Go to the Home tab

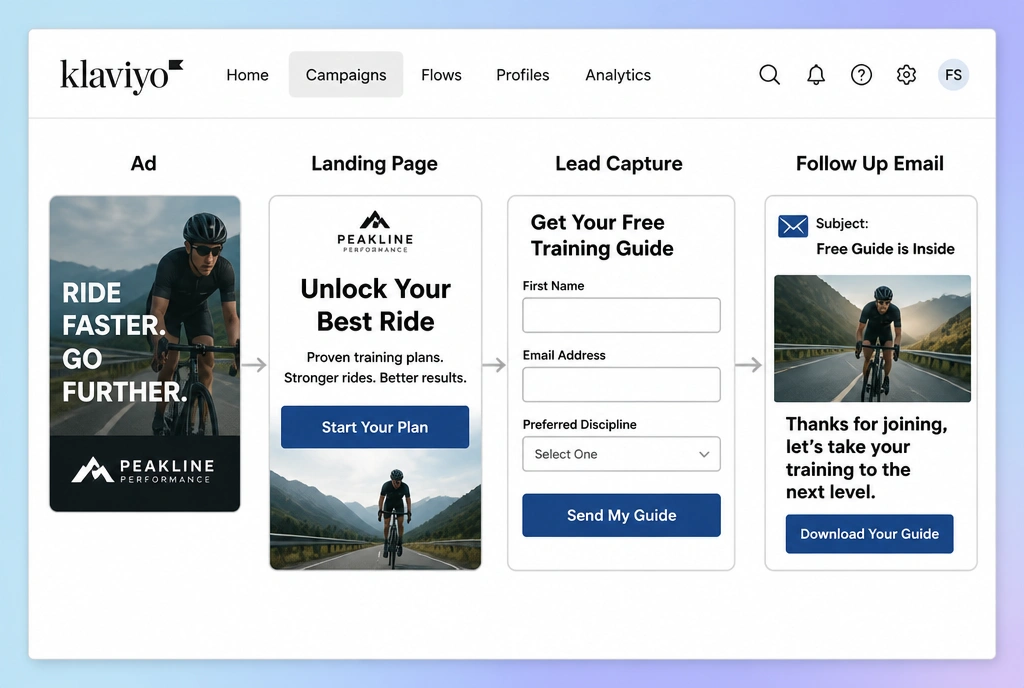(248, 75)
